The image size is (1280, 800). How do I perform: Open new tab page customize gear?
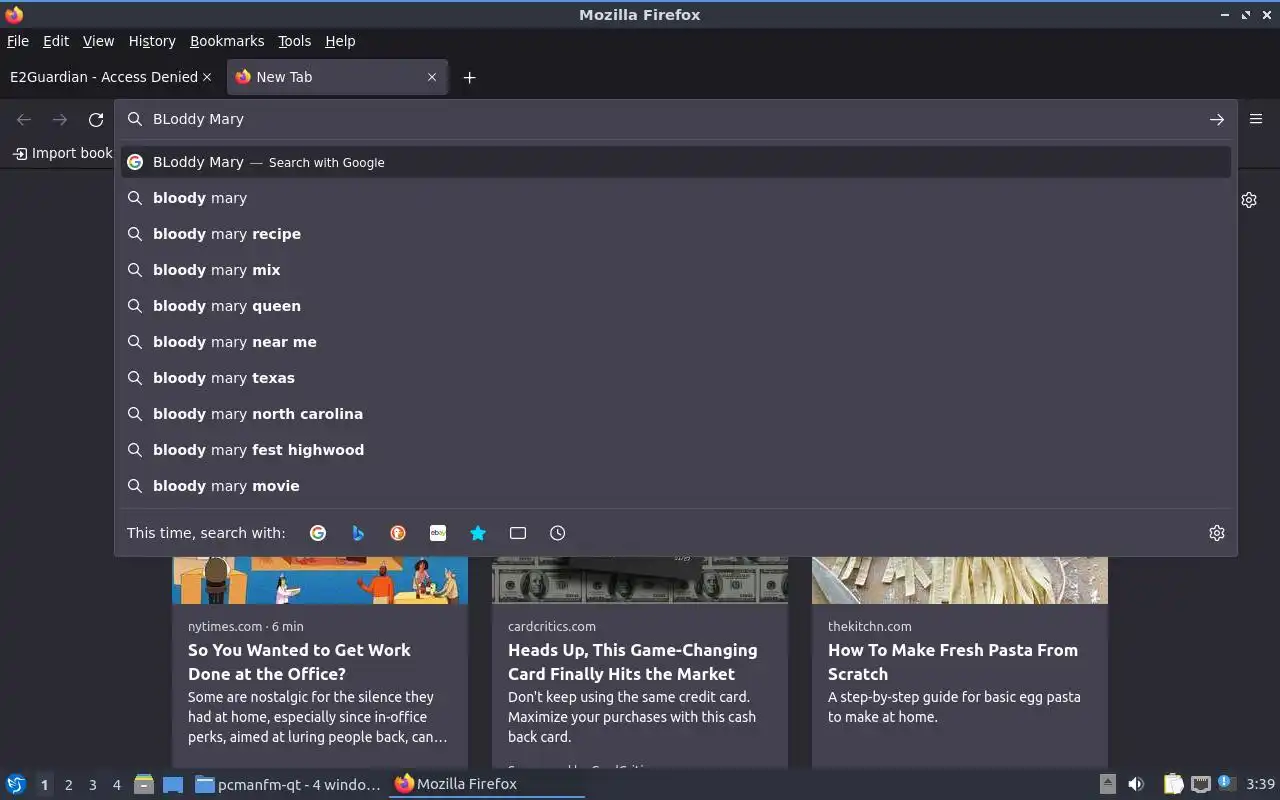click(1249, 200)
